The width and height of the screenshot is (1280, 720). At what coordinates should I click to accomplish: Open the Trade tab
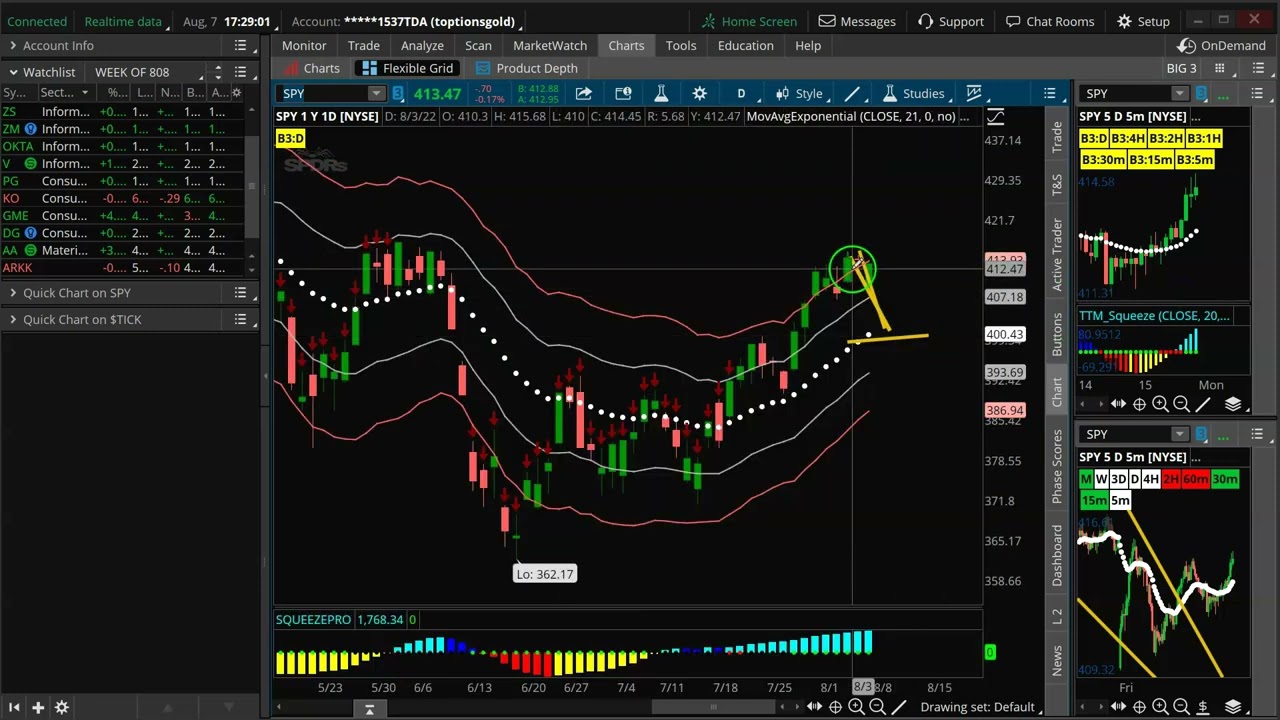pos(364,45)
